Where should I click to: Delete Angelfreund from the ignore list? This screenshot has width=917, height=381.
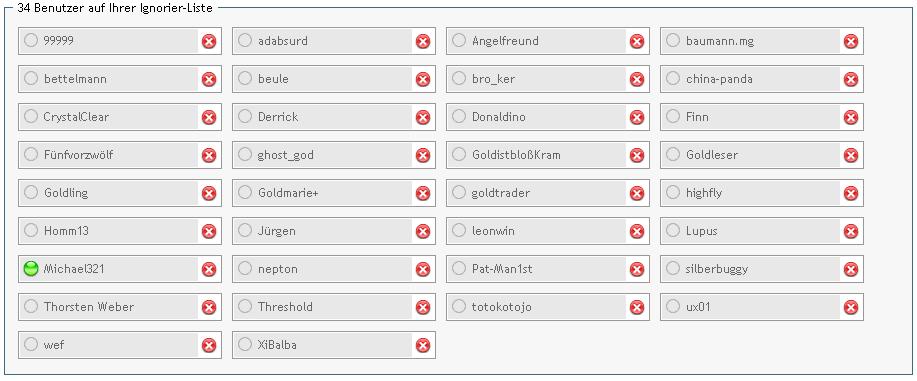(x=637, y=41)
